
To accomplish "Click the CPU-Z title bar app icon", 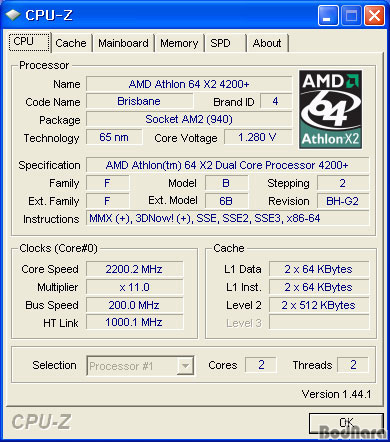I will coord(13,15).
